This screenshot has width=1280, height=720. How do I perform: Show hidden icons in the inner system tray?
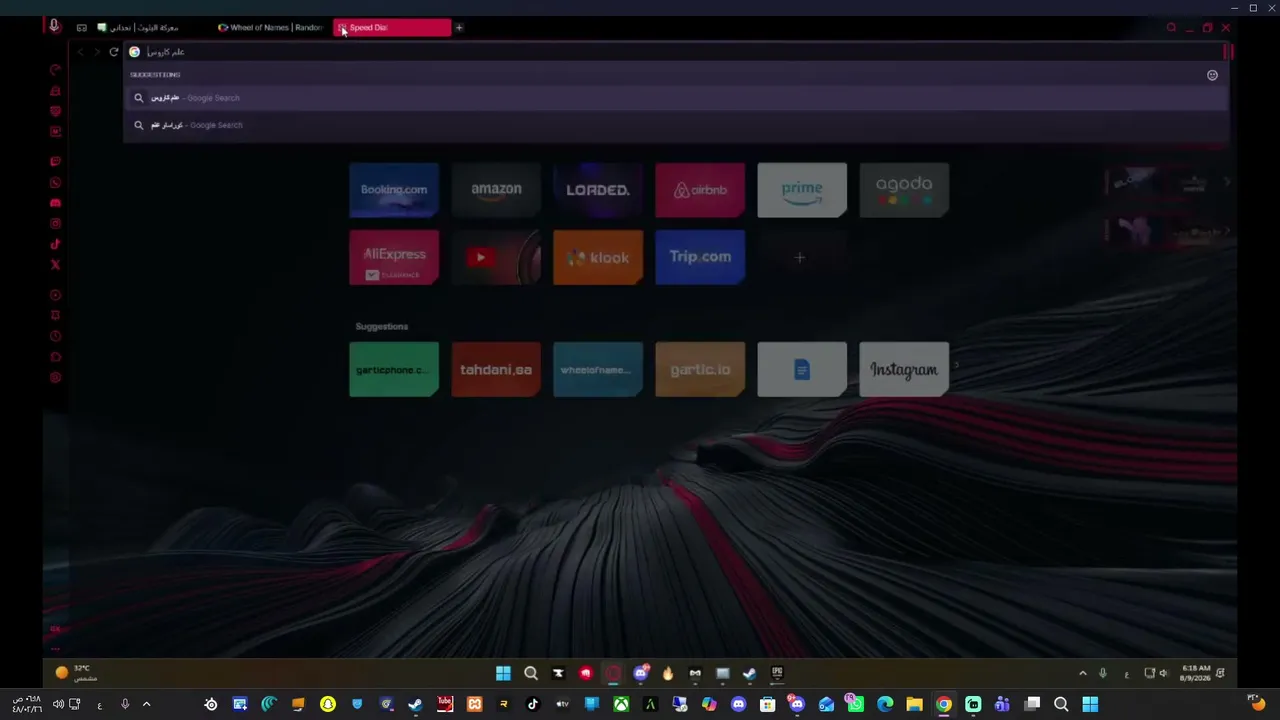1082,673
